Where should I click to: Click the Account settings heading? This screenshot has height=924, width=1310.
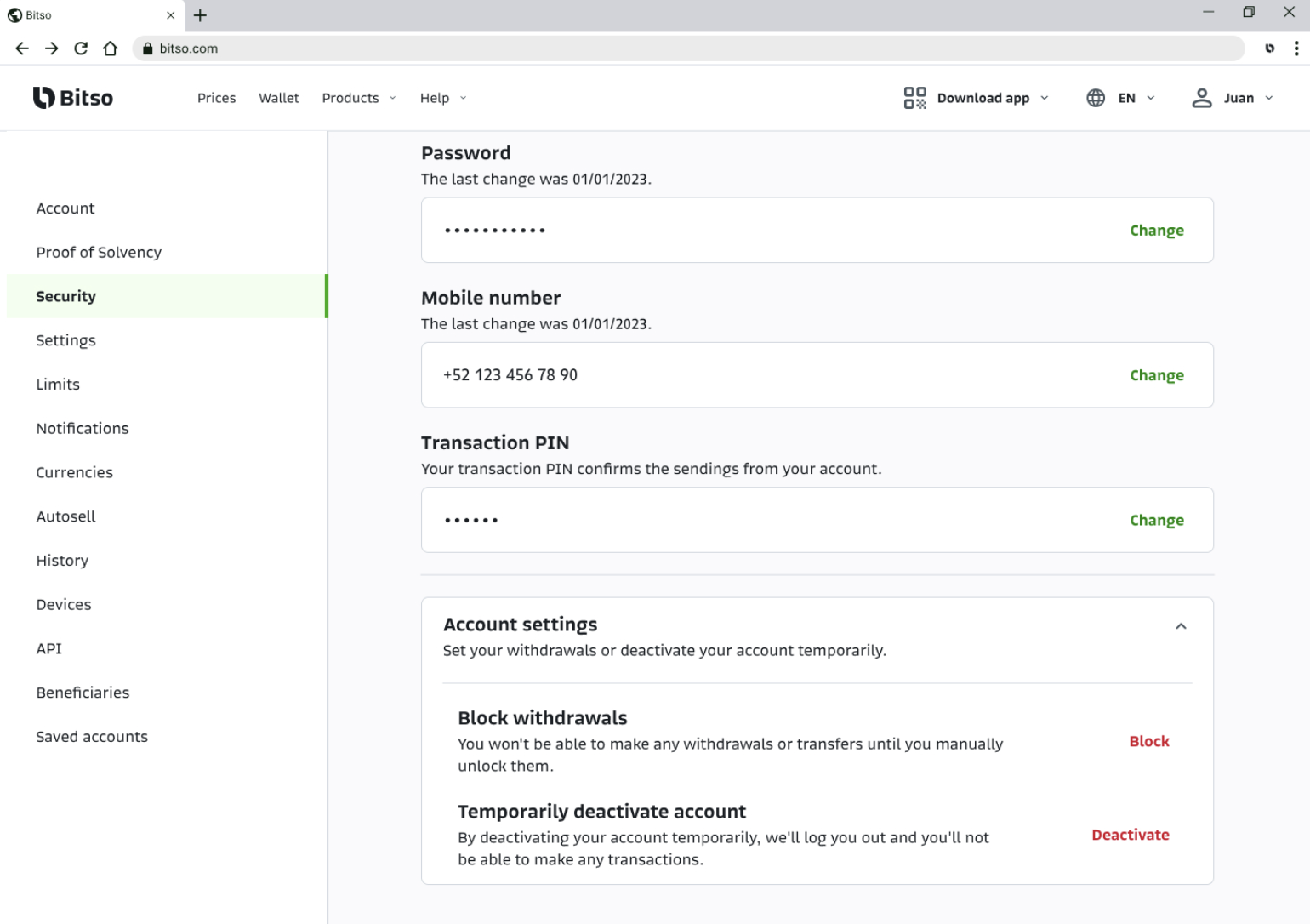[x=521, y=625]
